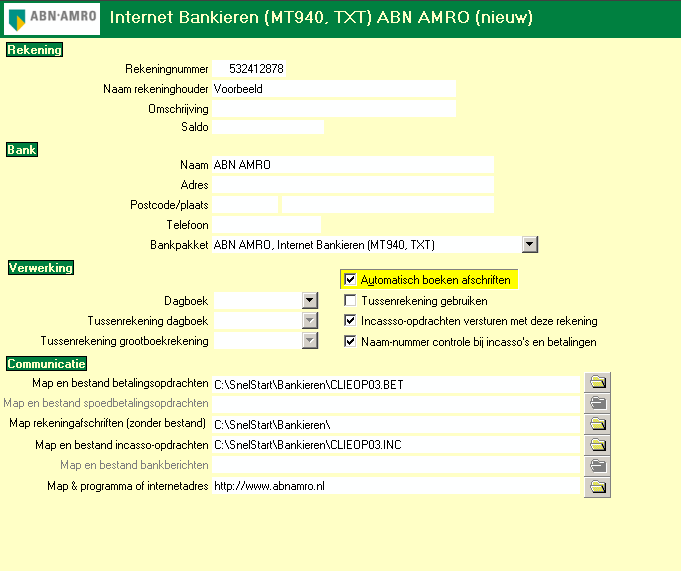Click the Rekeningnummer field 532412878
The width and height of the screenshot is (681, 571).
click(249, 69)
